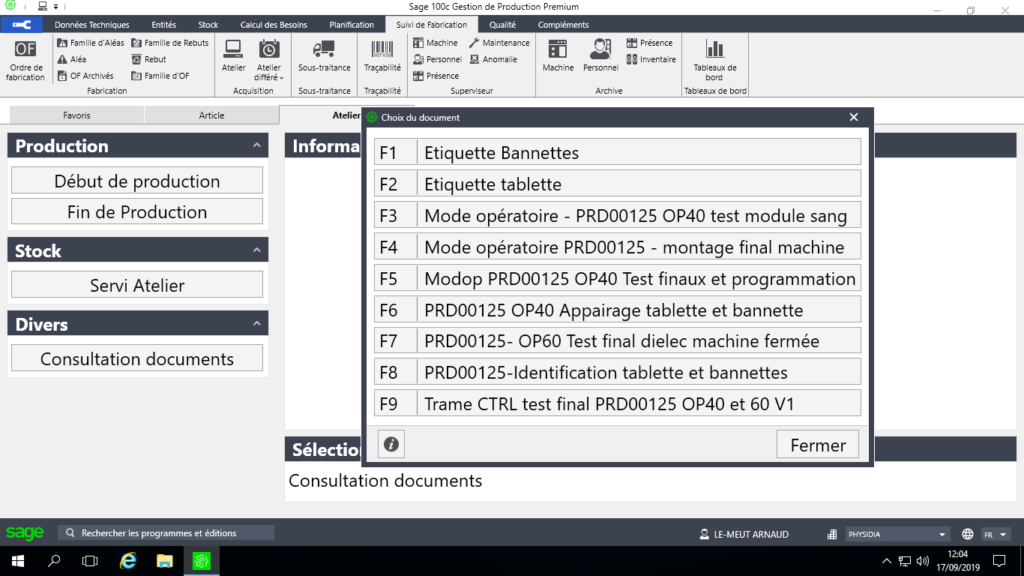Open the PHYSIDIA company dropdown
This screenshot has height=576, width=1024.
pos(897,534)
